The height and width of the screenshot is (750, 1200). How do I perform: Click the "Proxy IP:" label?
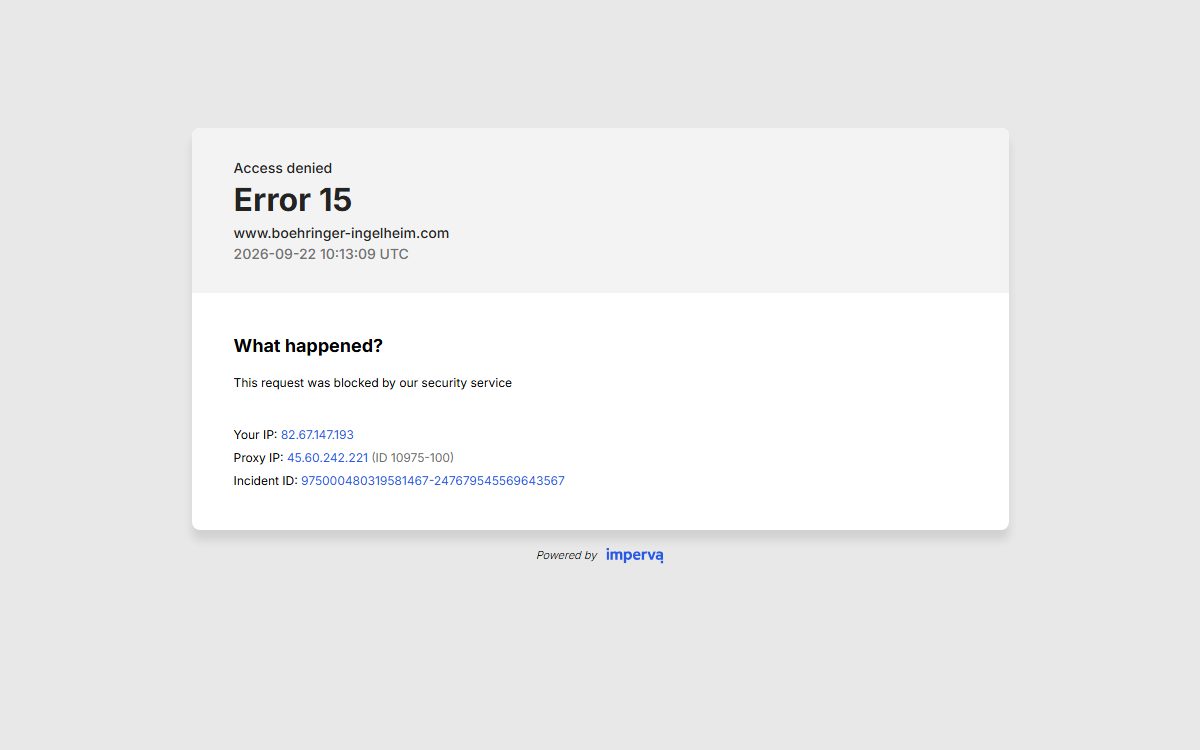259,458
